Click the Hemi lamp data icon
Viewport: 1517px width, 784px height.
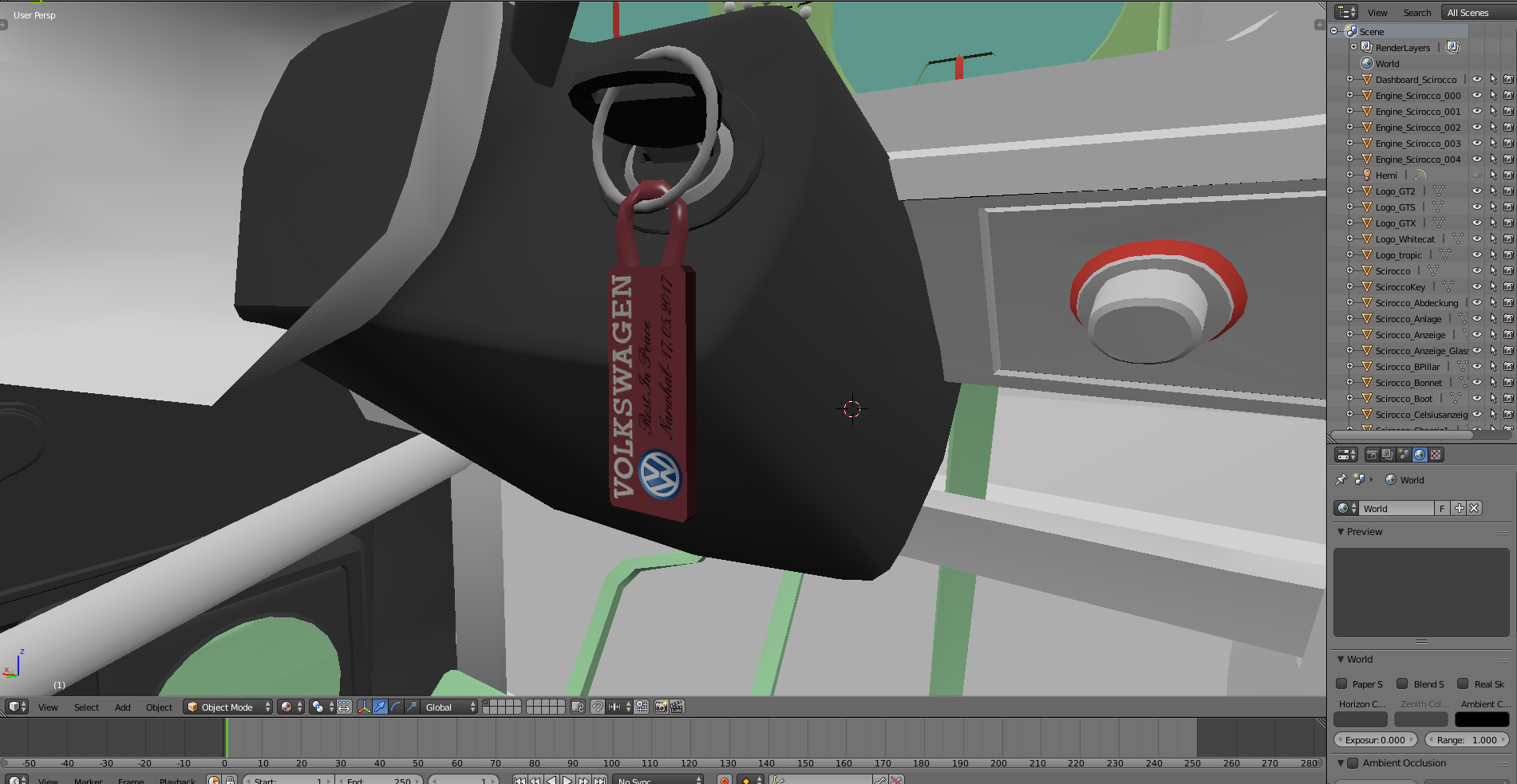tap(1420, 175)
